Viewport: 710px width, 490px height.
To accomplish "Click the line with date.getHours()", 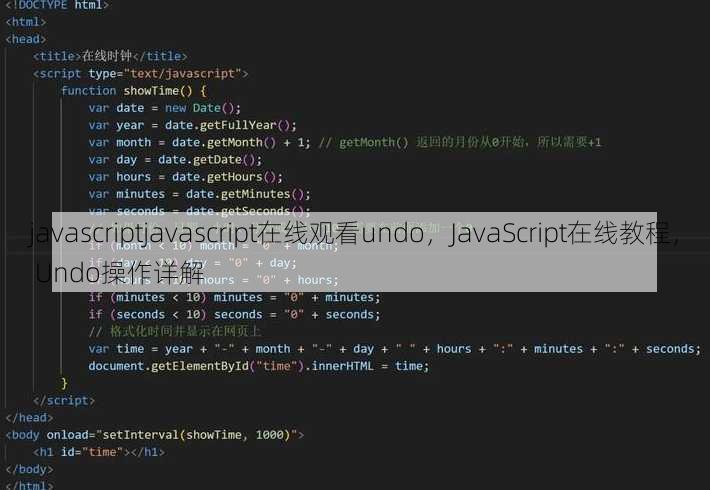I will click(x=186, y=177).
